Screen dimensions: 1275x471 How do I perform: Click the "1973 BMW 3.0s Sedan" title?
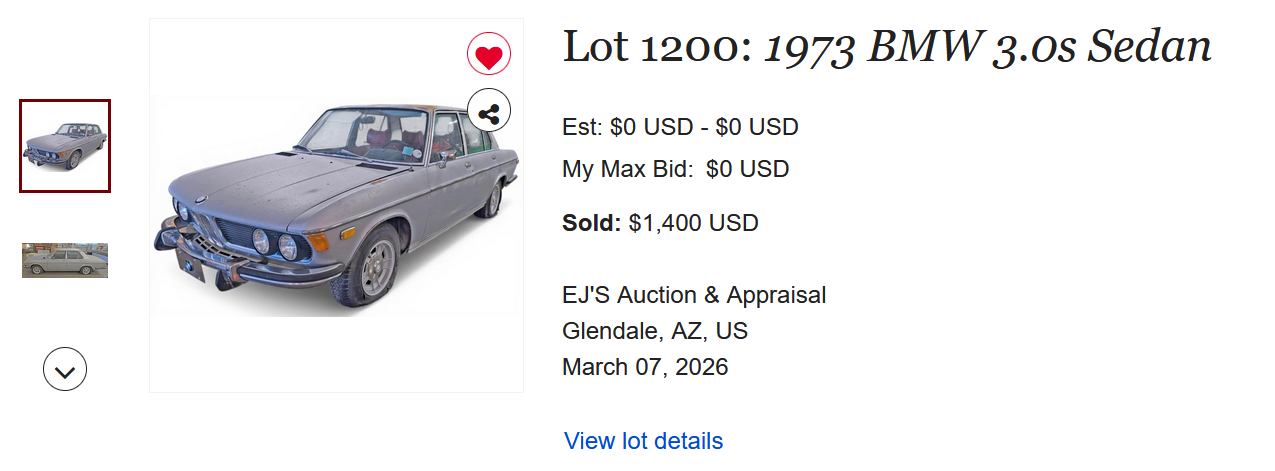click(988, 47)
